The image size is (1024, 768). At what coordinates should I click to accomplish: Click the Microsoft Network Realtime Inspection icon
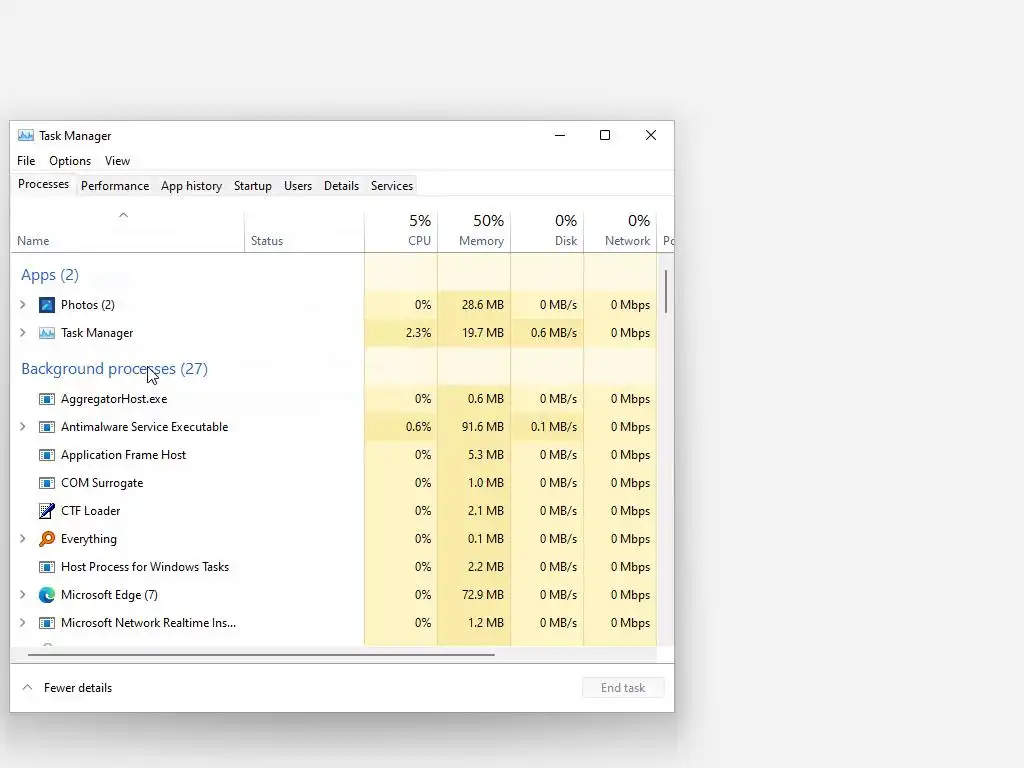46,623
